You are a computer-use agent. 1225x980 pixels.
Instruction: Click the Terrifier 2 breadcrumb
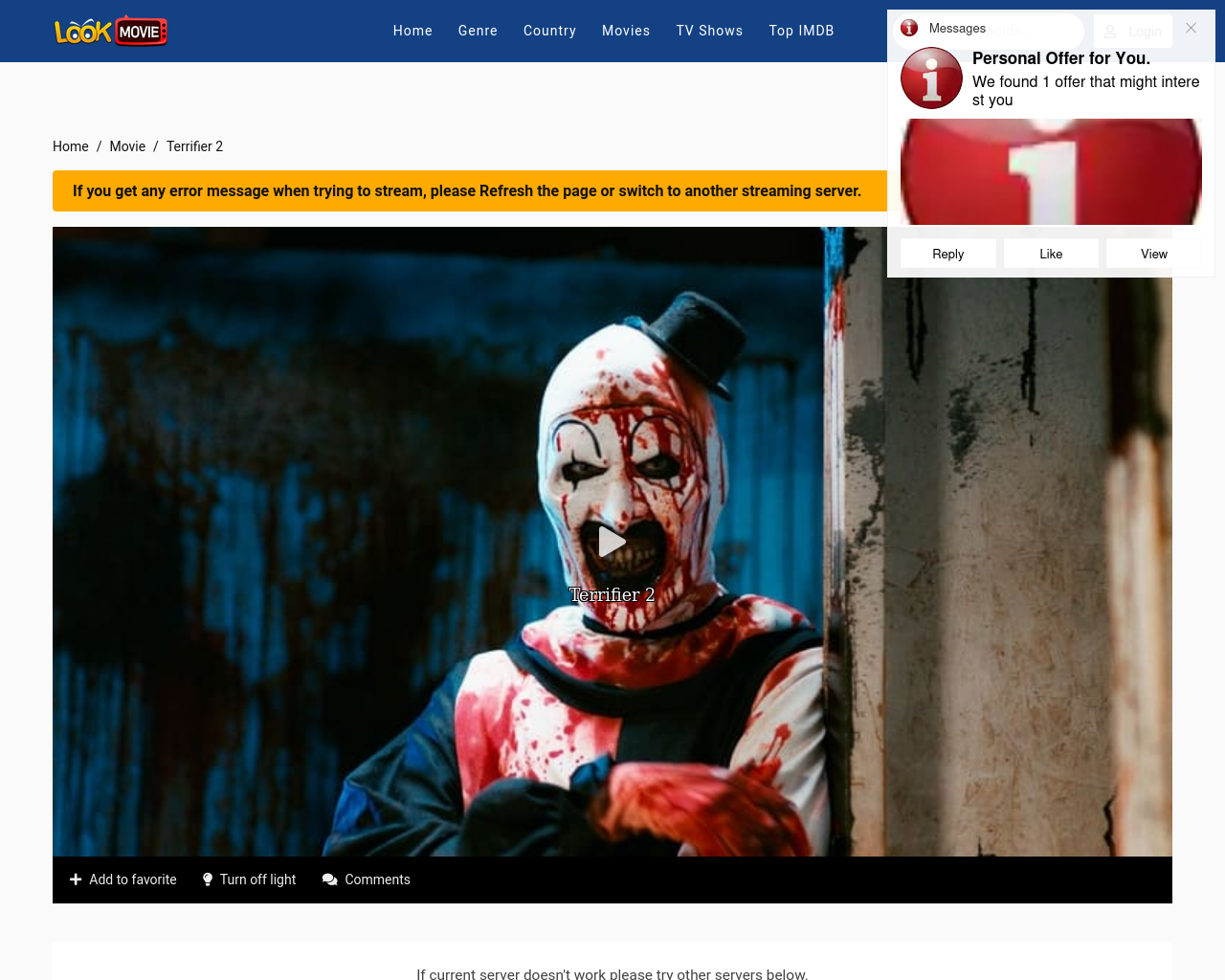(x=194, y=146)
